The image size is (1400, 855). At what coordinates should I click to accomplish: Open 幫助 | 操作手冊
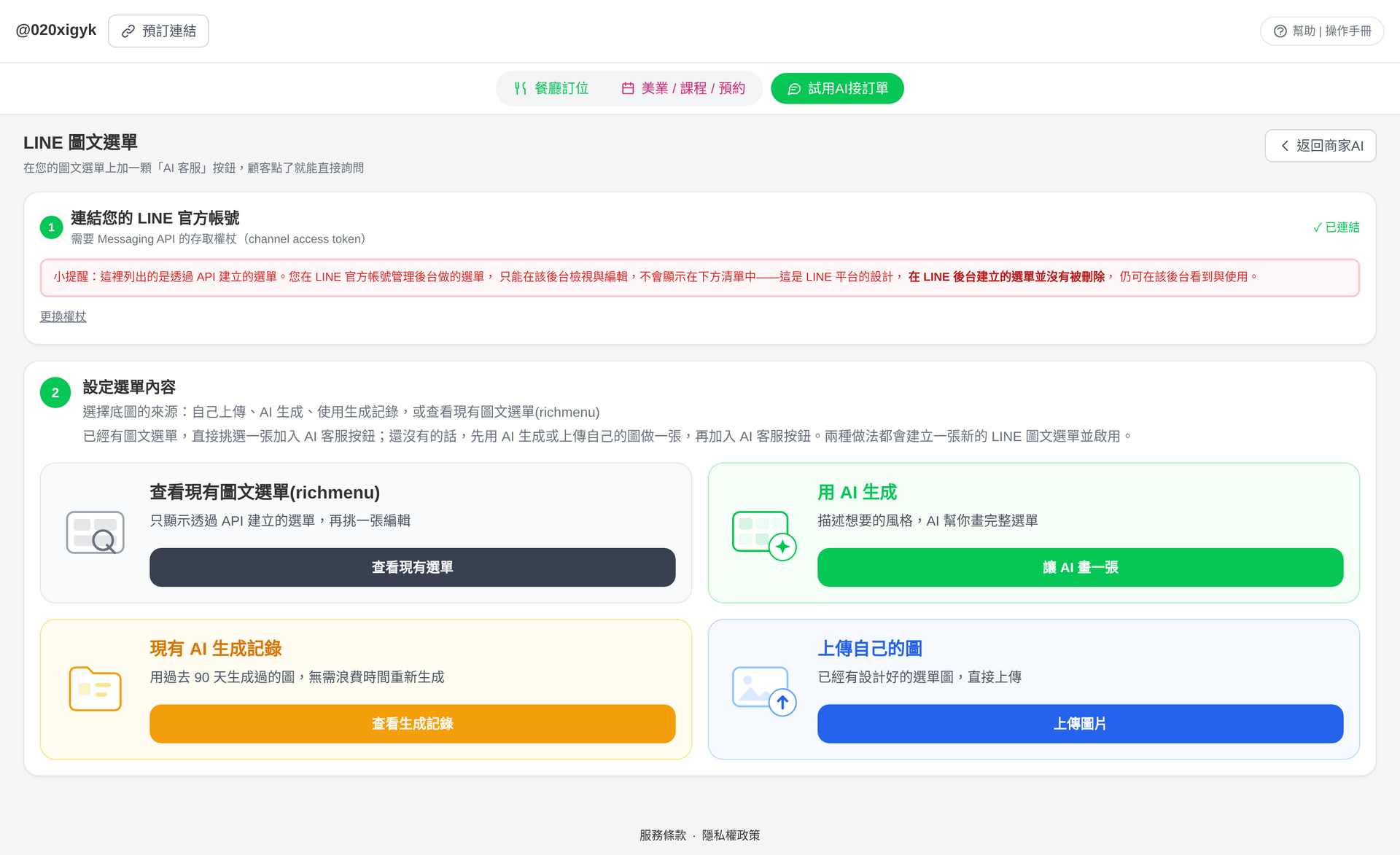click(1321, 31)
